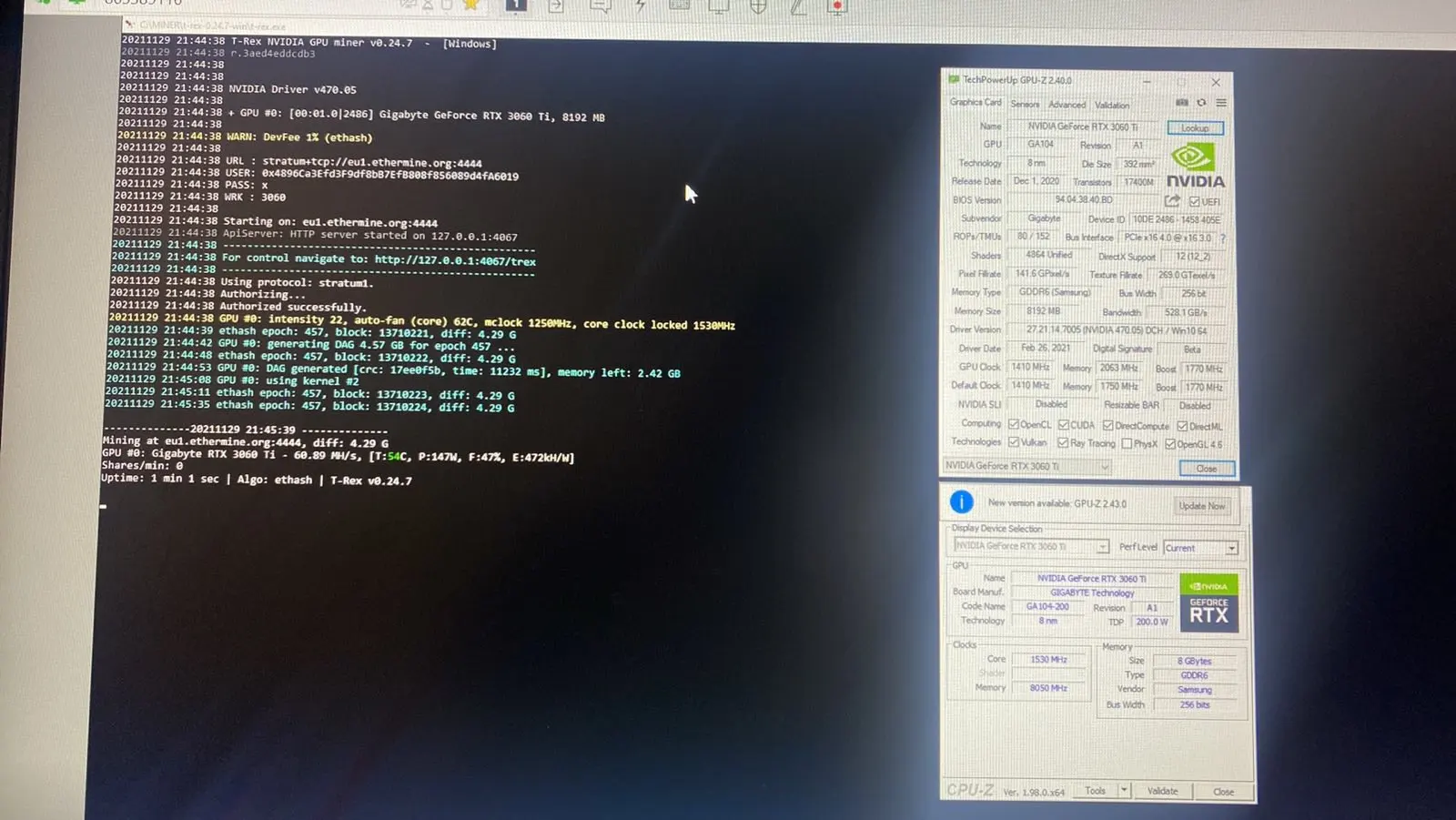Click the Bandwidth value 528.1 GB/s

1186,312
